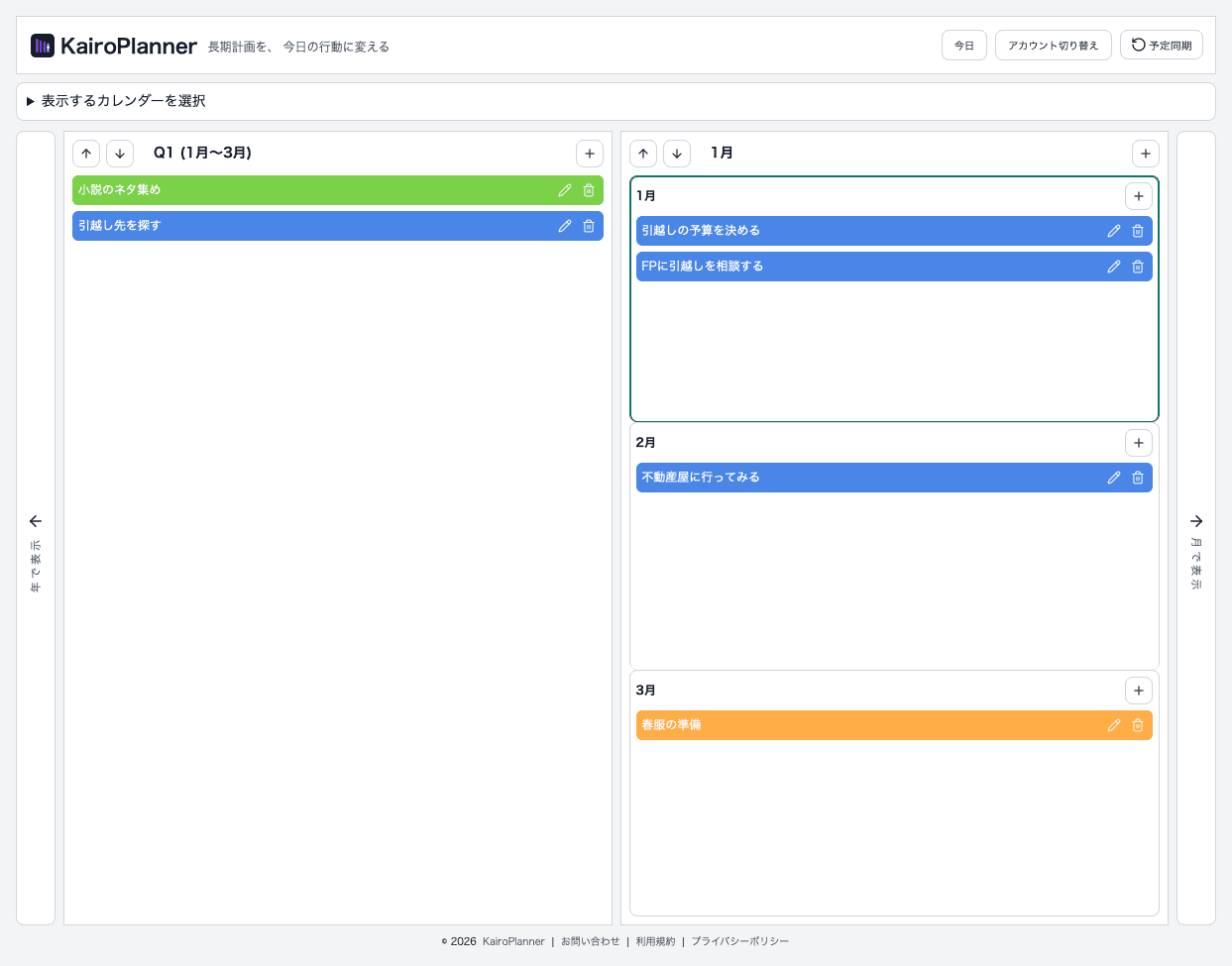Screen dimensions: 1232x966
Task: Add a new task under 2月
Action: [1138, 443]
